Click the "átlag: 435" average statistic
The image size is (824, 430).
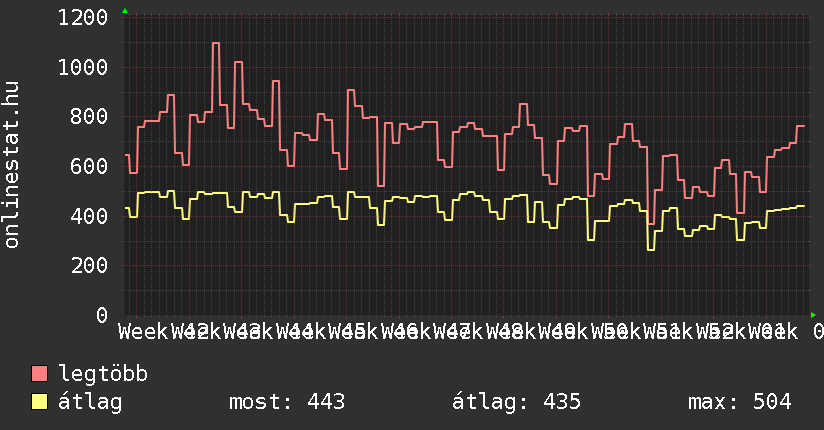click(517, 402)
